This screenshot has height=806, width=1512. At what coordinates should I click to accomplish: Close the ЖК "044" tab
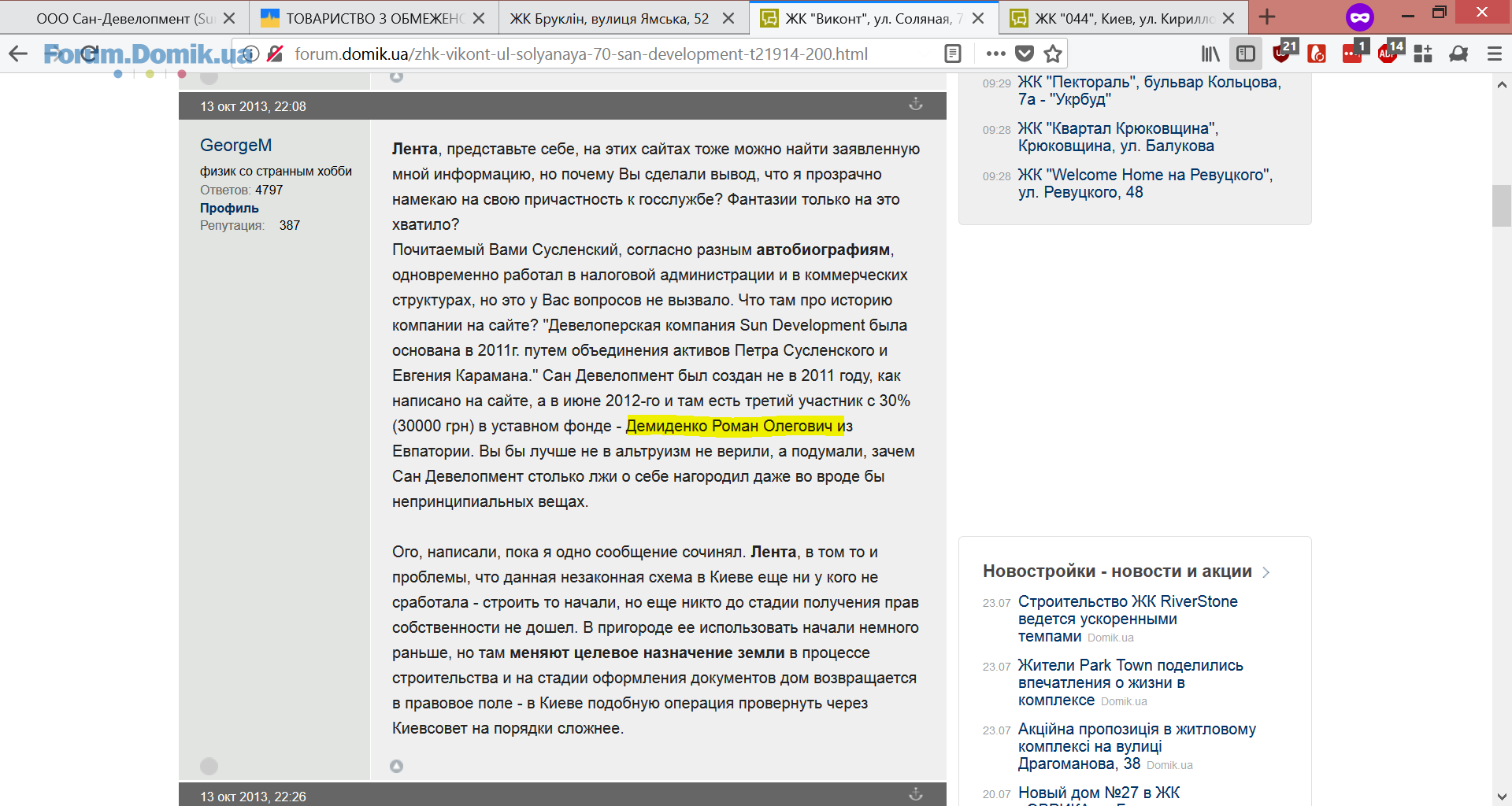tap(1228, 18)
